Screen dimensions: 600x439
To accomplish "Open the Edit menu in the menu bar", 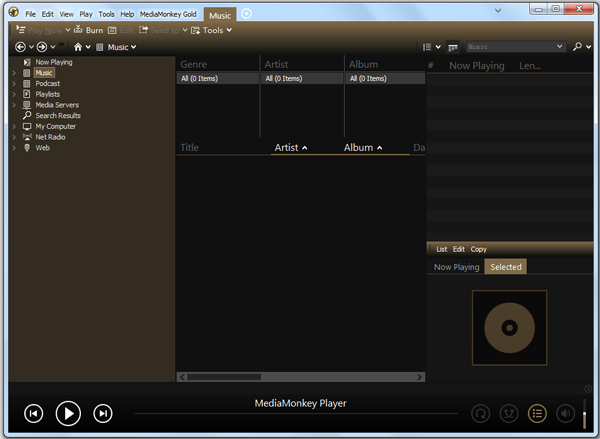I will tap(47, 14).
